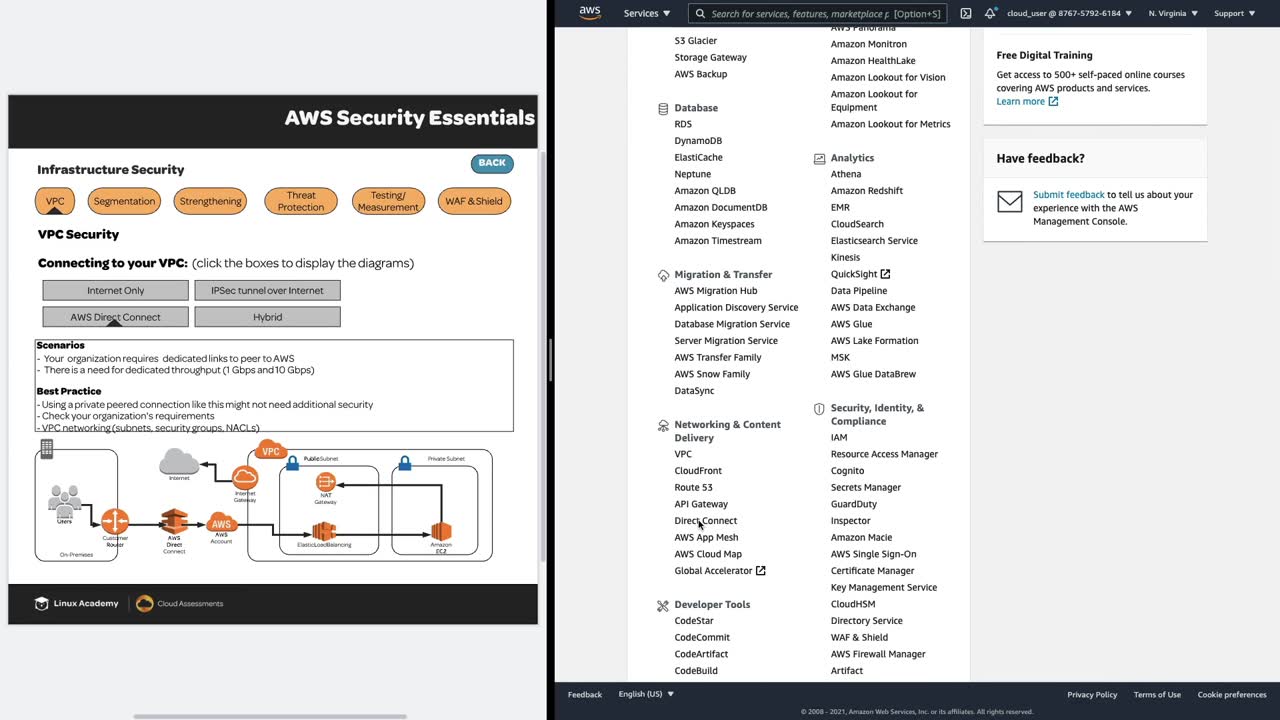Open the IAM service link

(839, 437)
